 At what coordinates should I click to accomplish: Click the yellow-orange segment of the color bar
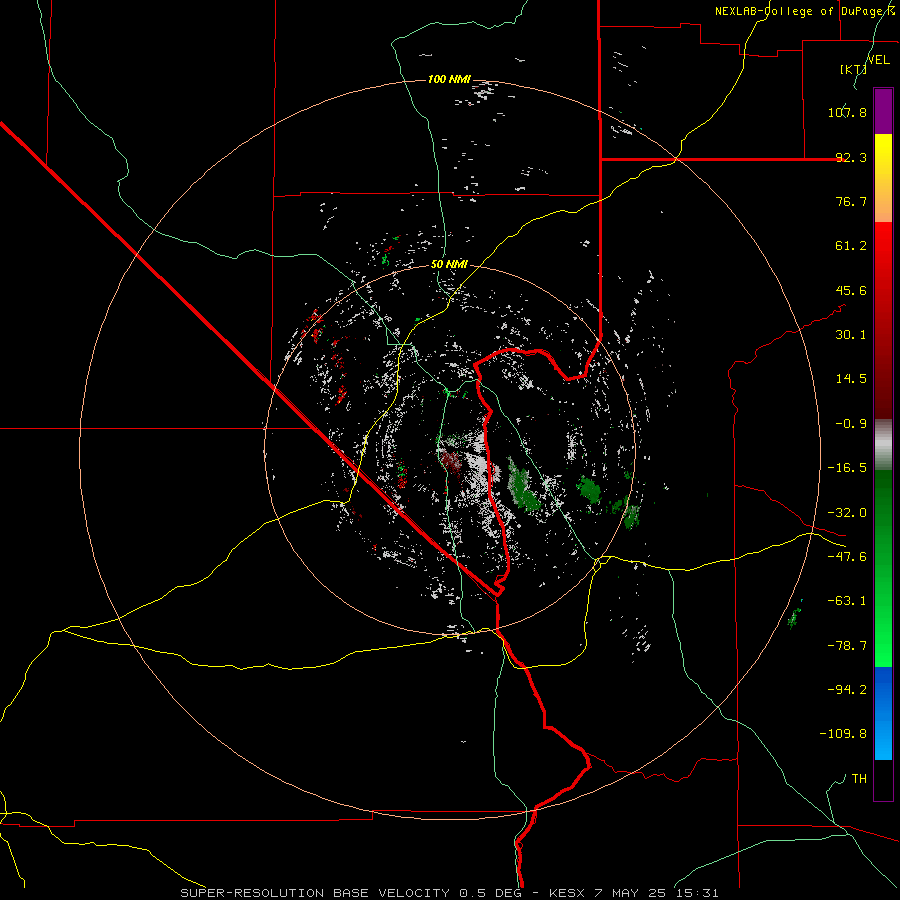point(883,178)
